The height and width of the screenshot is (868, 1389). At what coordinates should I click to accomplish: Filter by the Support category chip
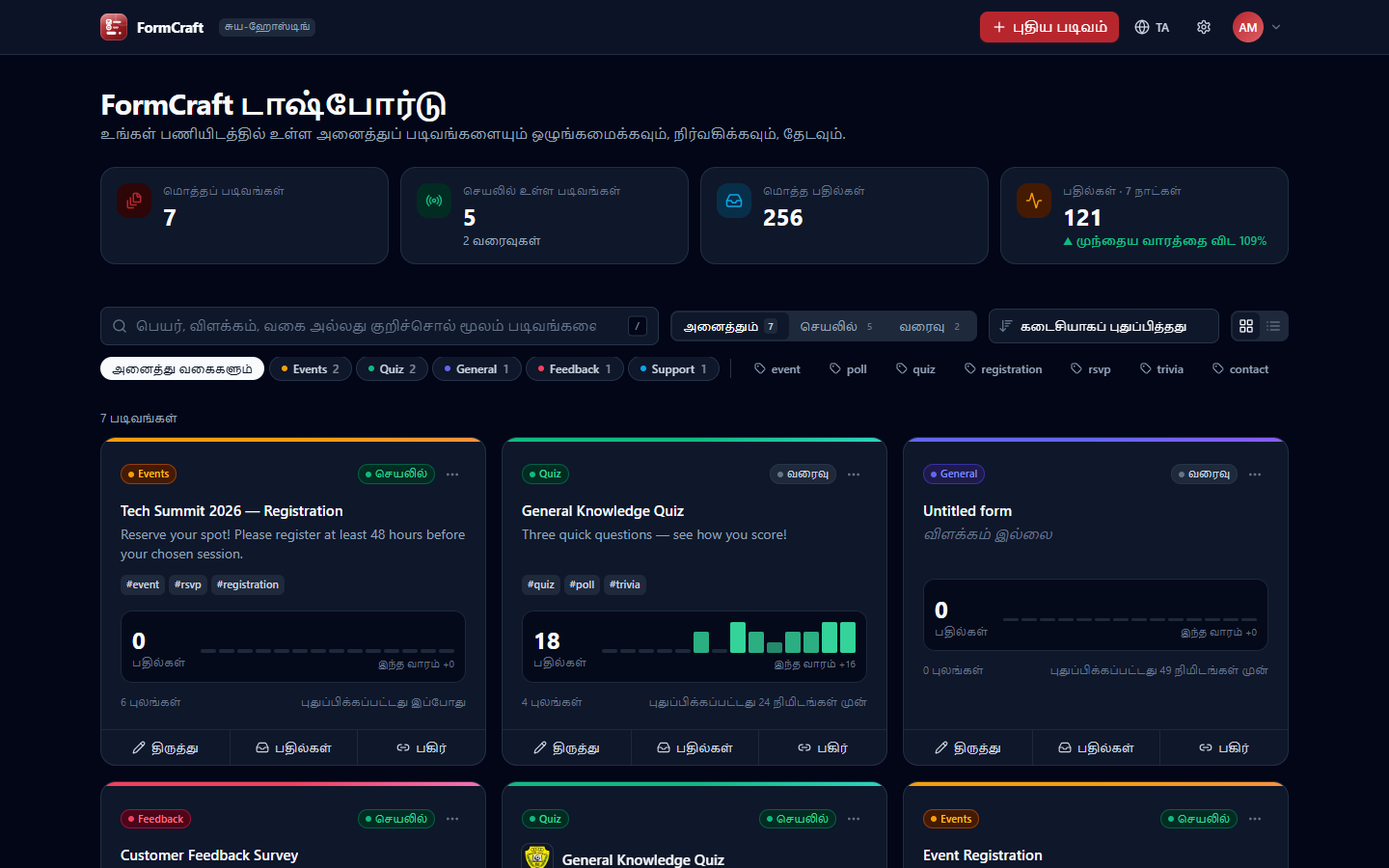pos(673,369)
